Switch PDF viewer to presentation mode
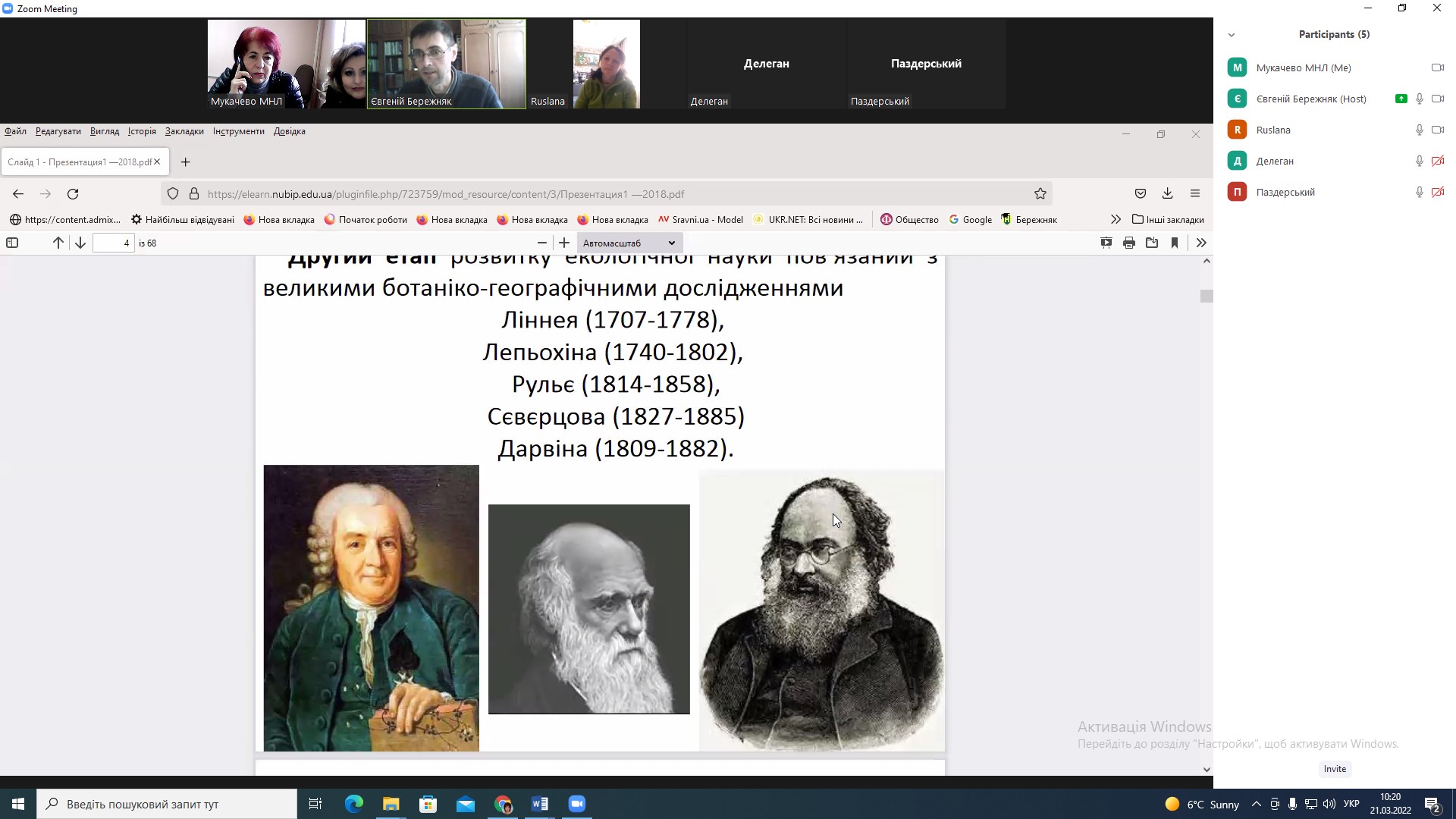The width and height of the screenshot is (1456, 819). coord(1106,243)
